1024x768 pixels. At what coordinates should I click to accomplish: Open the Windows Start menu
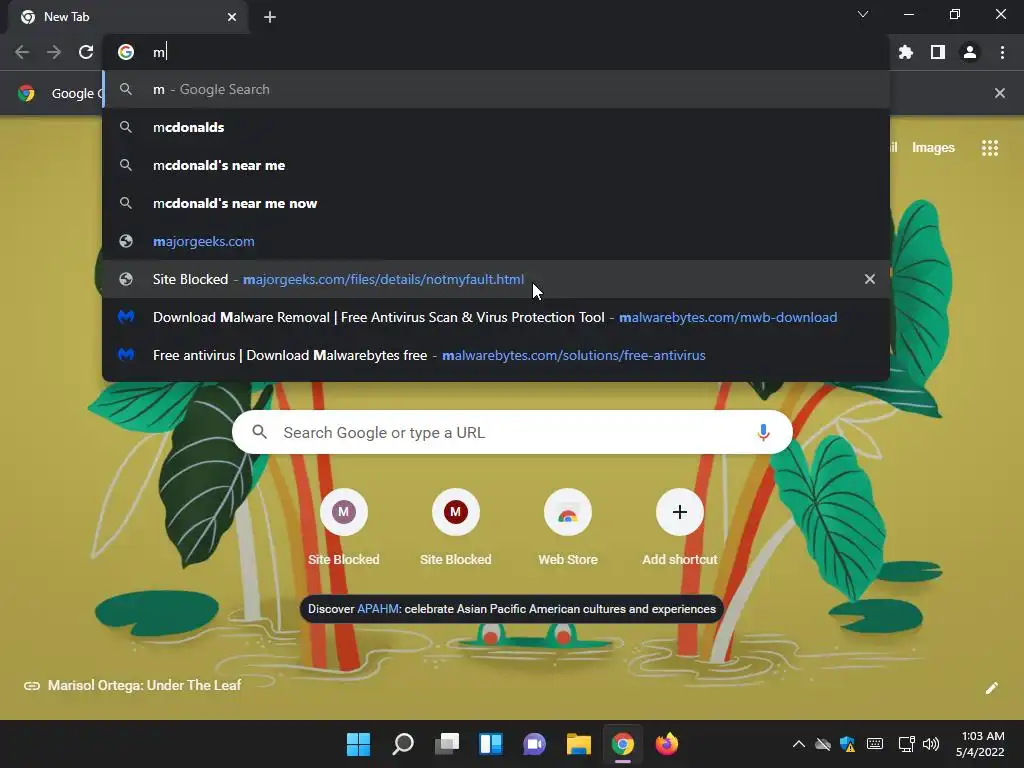(x=358, y=744)
